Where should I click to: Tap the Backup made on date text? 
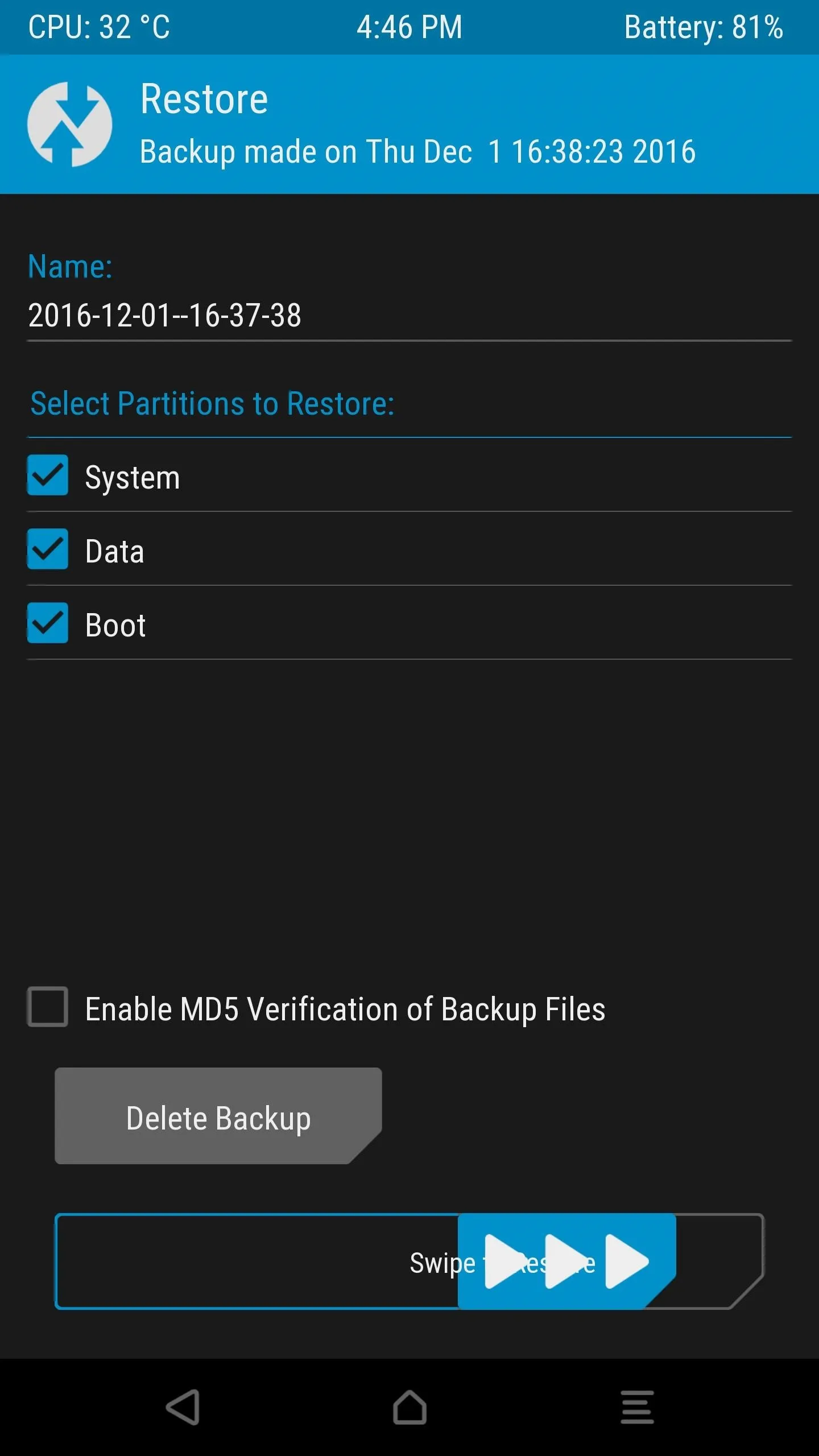(x=418, y=151)
